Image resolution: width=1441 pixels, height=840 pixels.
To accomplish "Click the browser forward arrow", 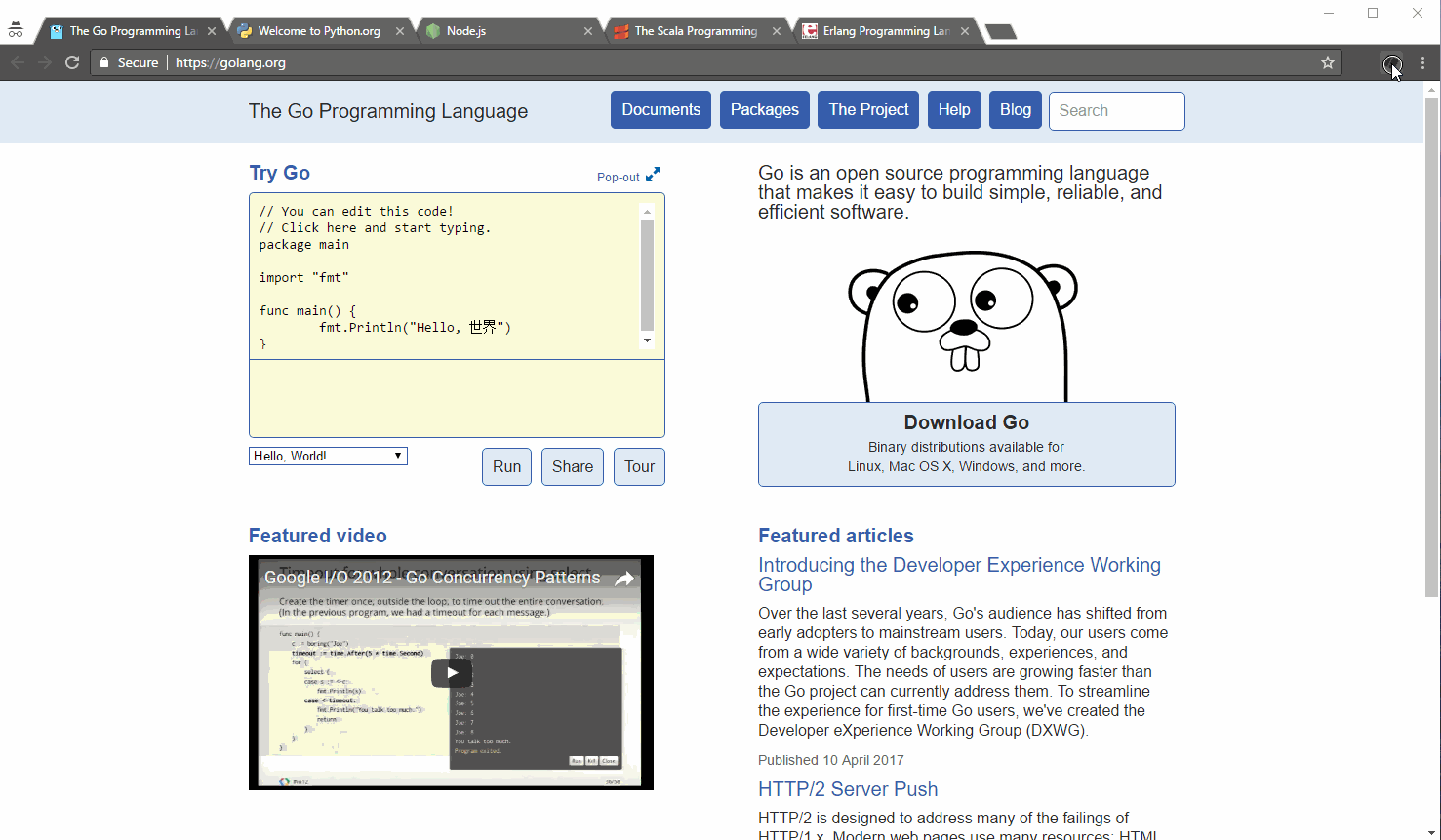I will click(45, 62).
